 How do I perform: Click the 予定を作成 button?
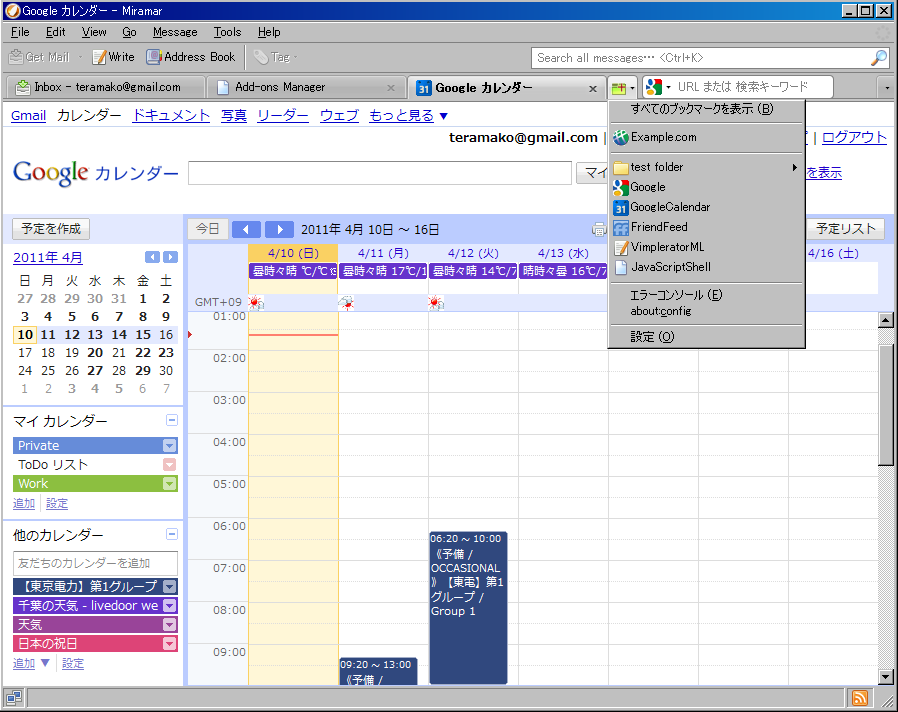pos(51,229)
